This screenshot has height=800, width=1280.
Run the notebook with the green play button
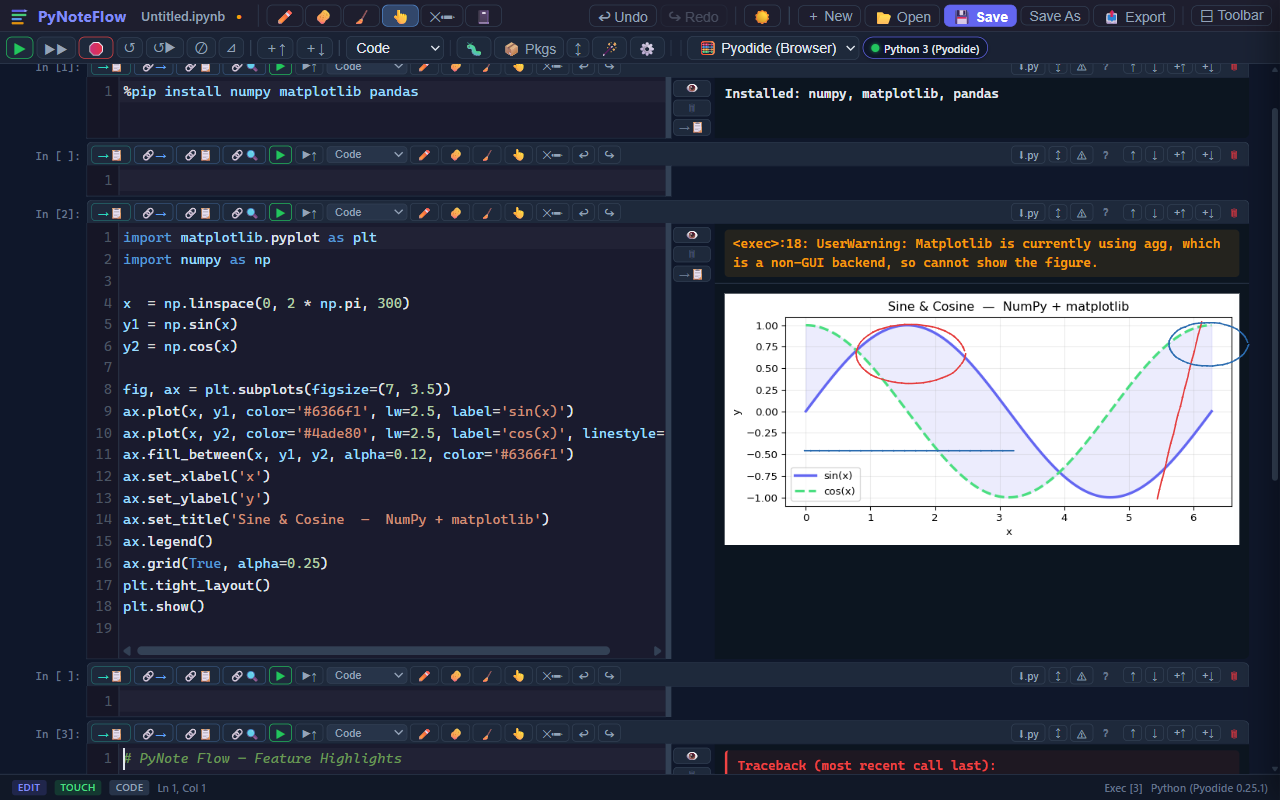(19, 48)
